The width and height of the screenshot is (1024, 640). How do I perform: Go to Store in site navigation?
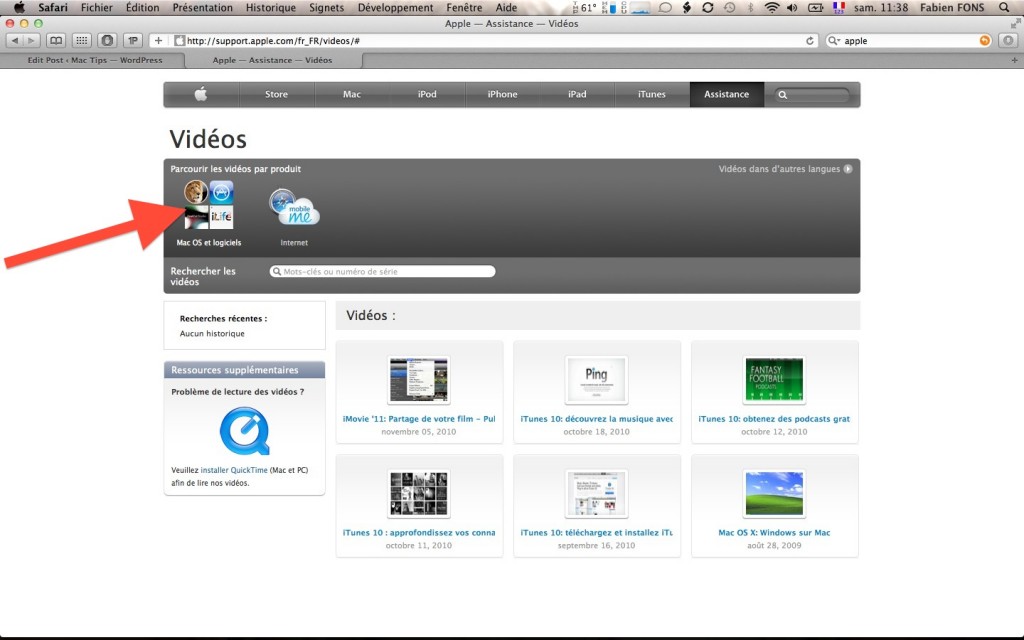[276, 94]
